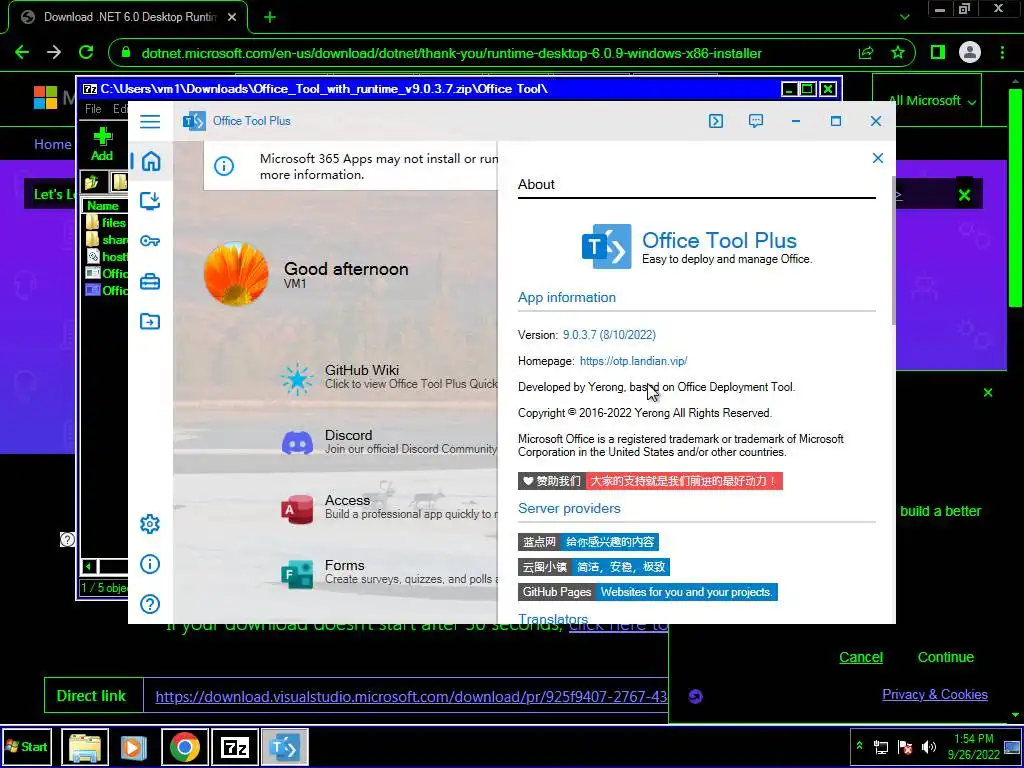Click the browser page vertical scrollbar
This screenshot has height=768, width=1024.
(x=1016, y=196)
